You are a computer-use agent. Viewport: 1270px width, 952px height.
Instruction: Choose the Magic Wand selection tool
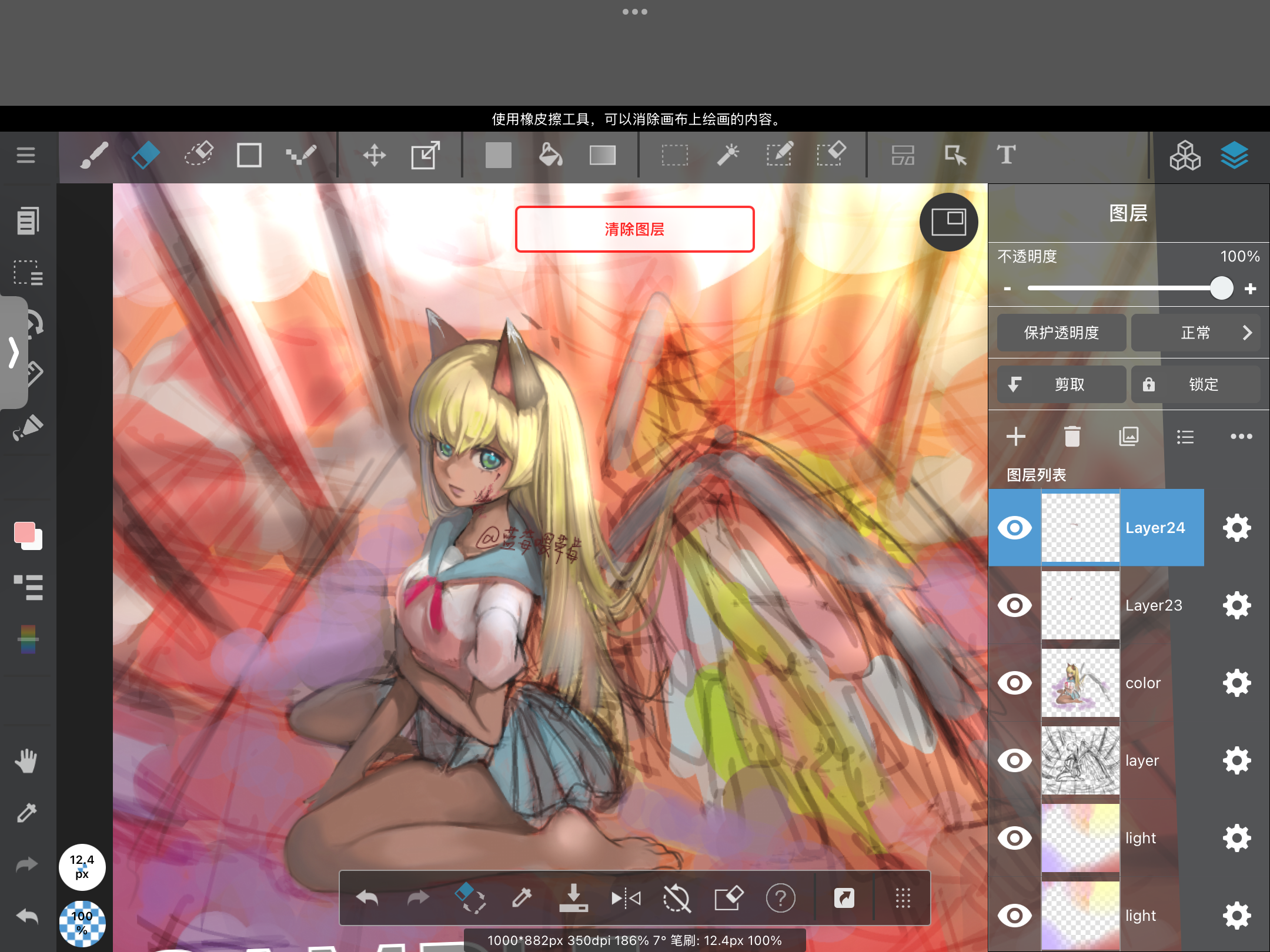[728, 155]
